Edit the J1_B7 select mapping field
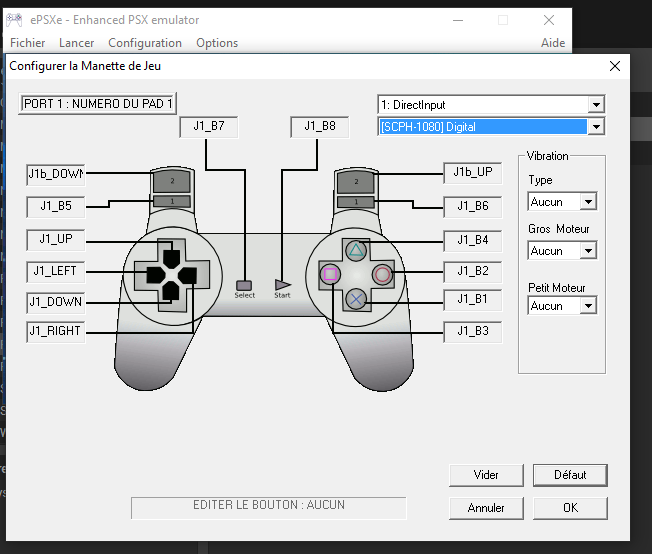The image size is (652, 554). 209,126
